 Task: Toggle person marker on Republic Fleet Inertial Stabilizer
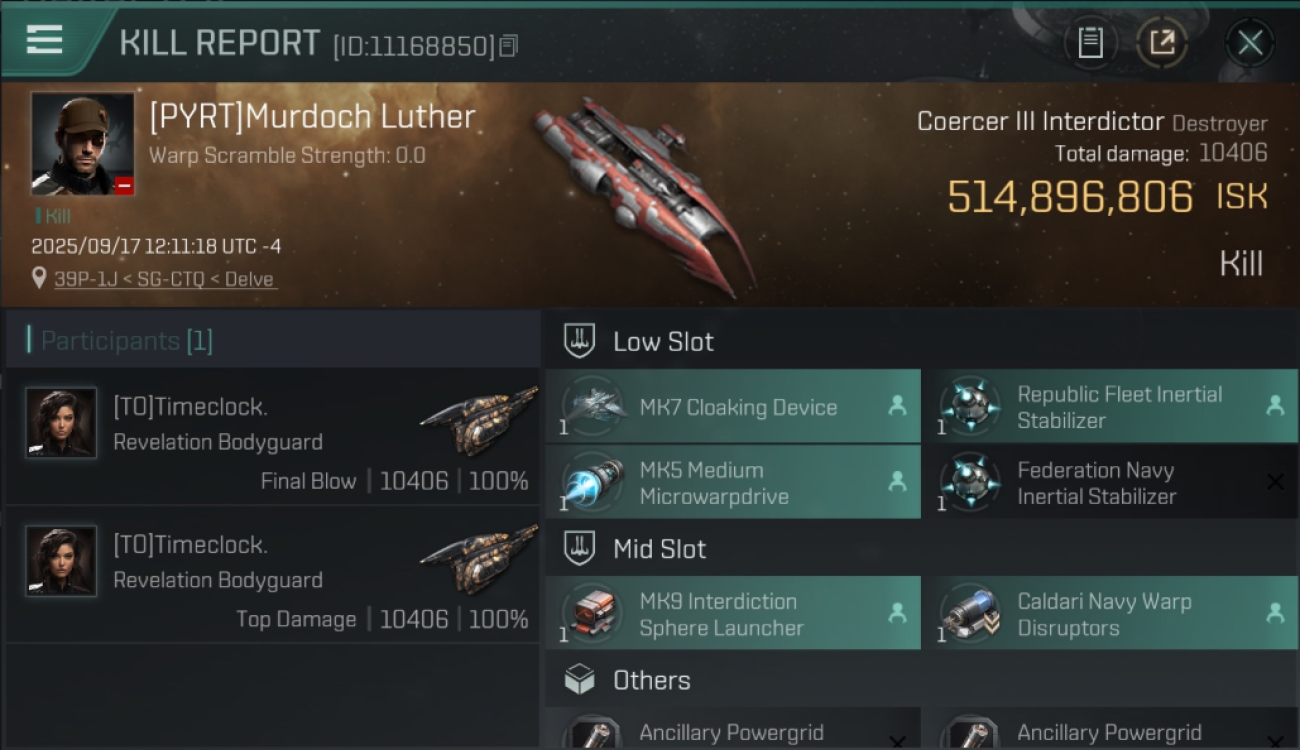pyautogui.click(x=1275, y=406)
